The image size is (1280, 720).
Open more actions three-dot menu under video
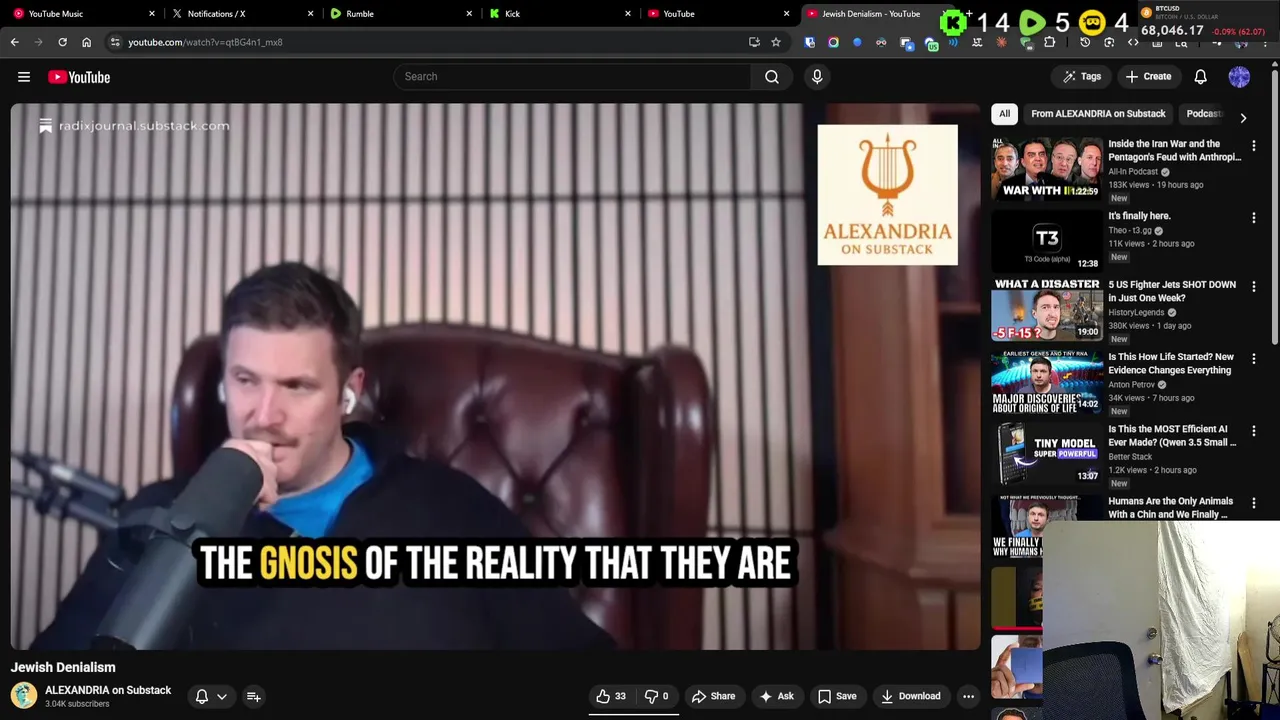968,696
